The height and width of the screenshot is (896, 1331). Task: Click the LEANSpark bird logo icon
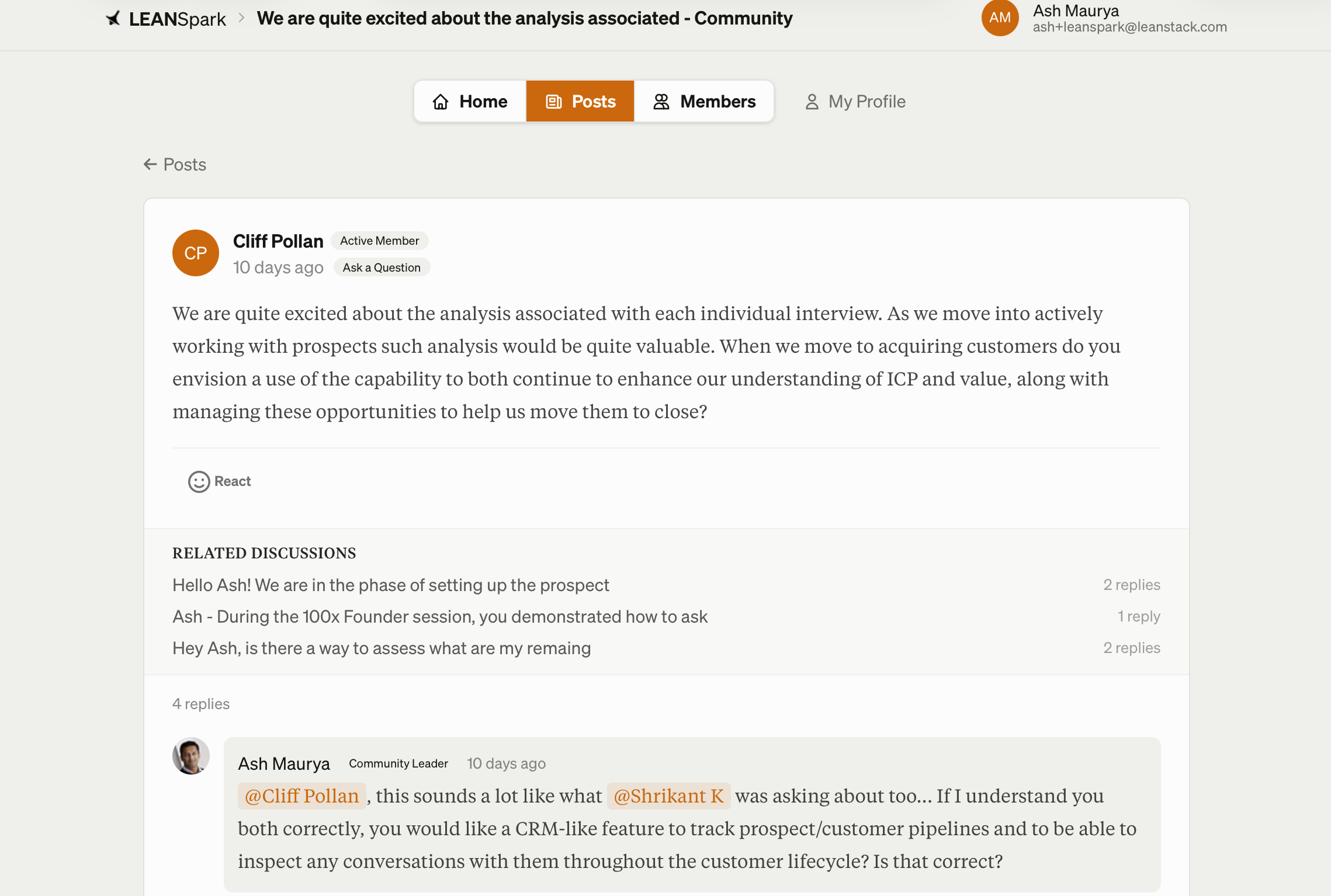113,19
